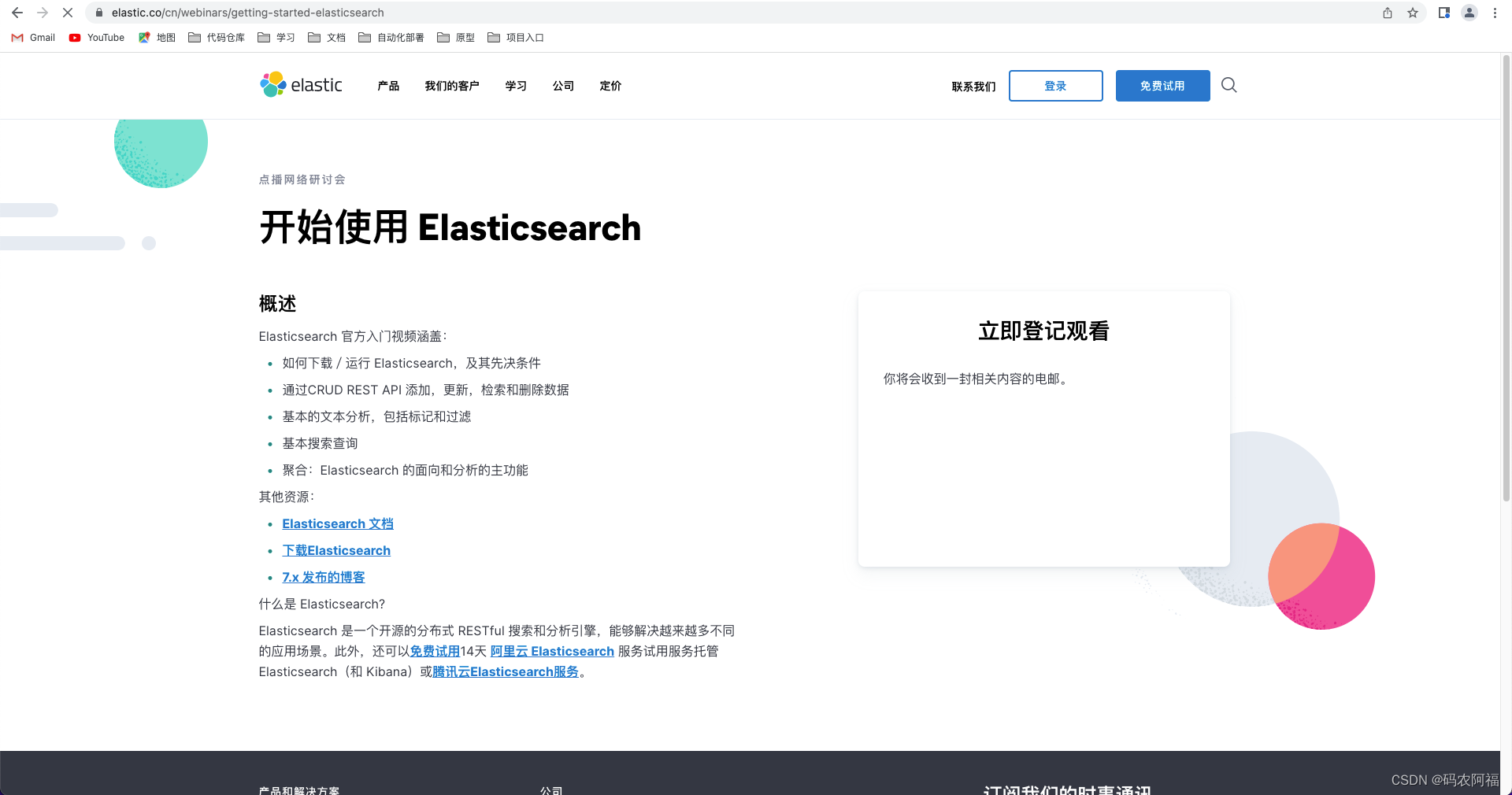Click the share page icon in address bar

tap(1388, 13)
